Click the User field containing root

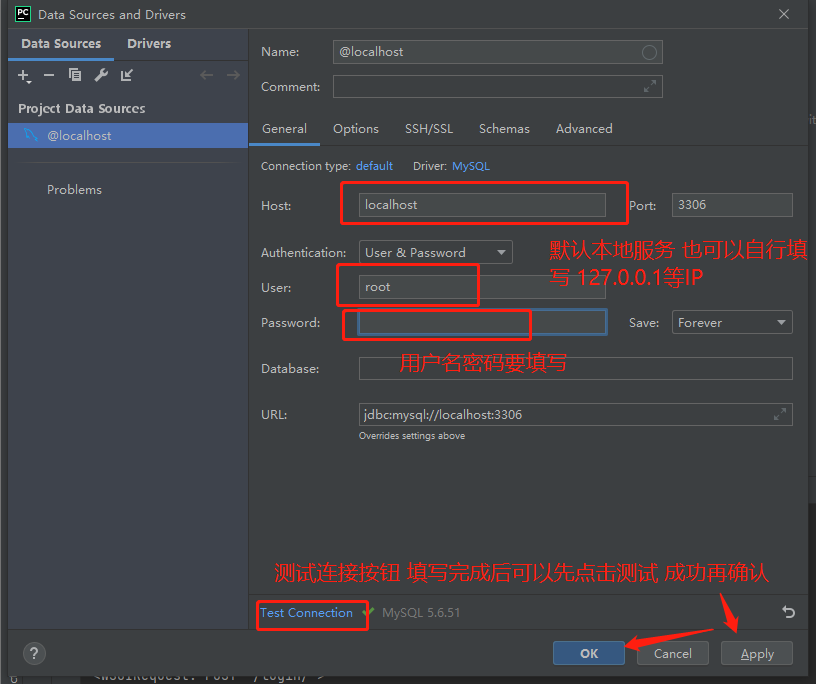482,287
